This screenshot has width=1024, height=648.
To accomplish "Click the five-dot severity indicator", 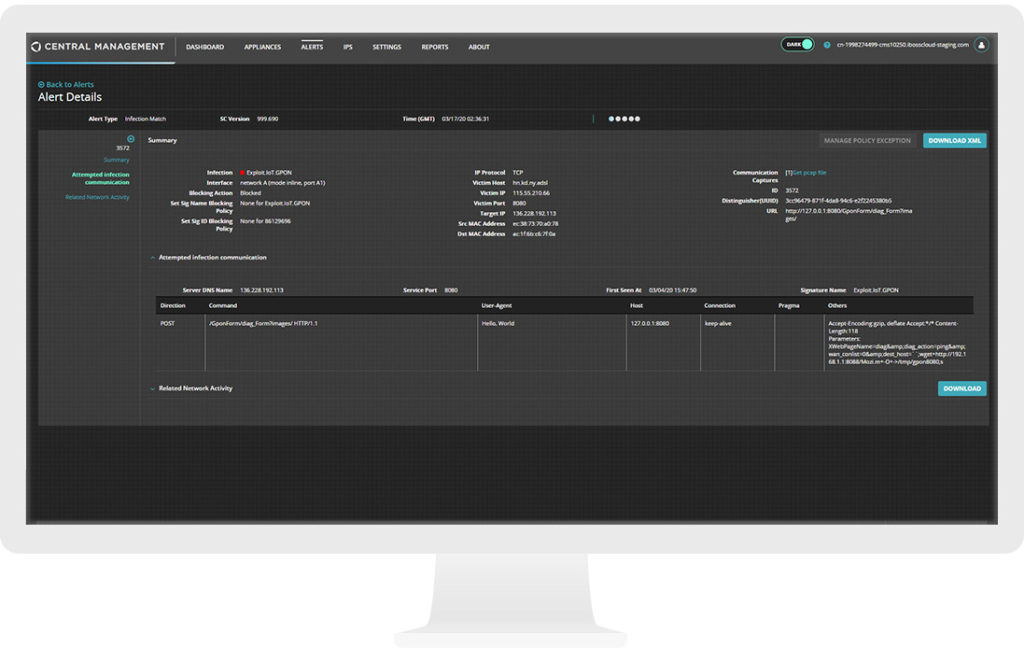I will [624, 119].
